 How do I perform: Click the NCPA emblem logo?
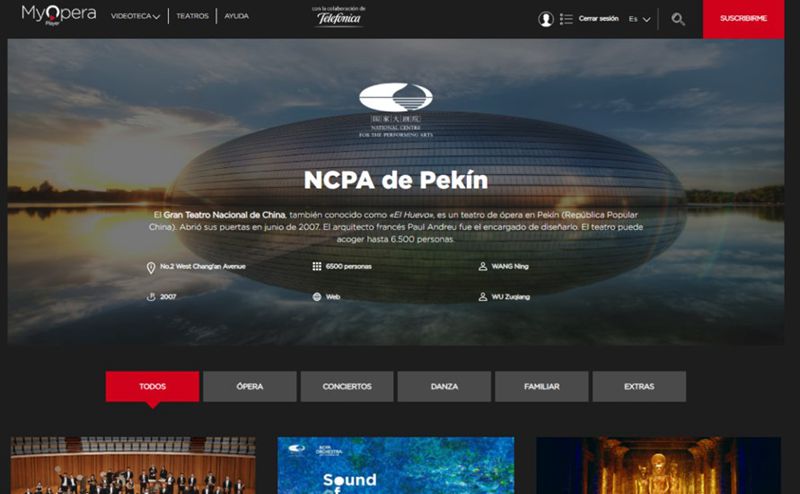click(396, 110)
